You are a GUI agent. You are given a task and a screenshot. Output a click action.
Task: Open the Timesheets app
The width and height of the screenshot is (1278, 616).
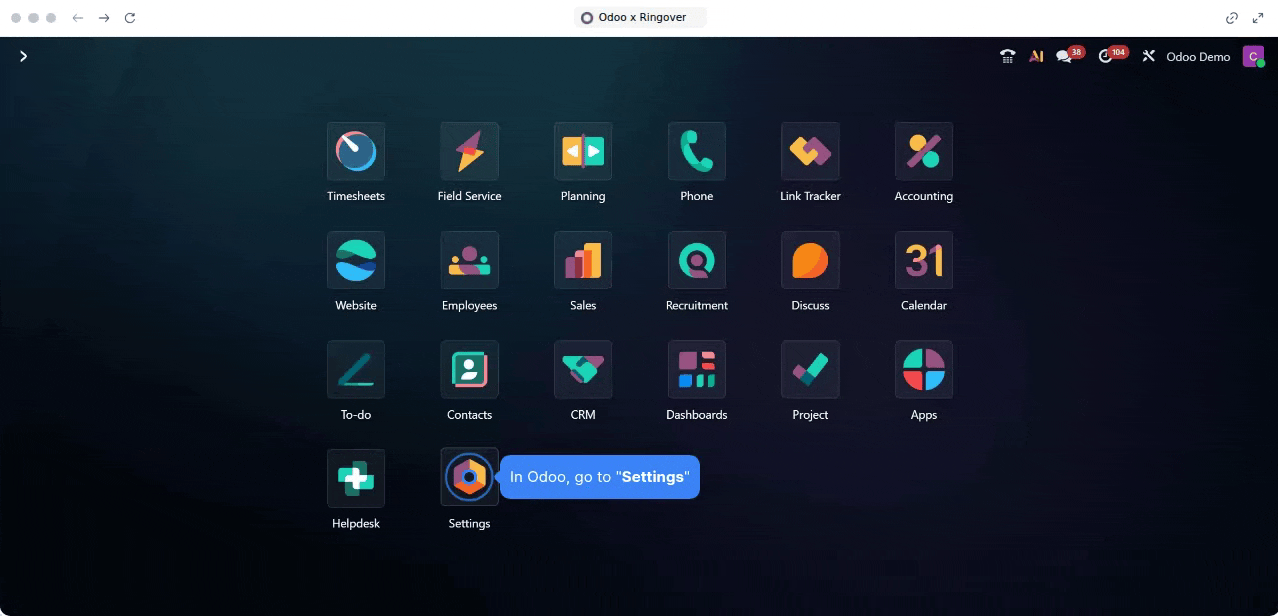pos(356,151)
